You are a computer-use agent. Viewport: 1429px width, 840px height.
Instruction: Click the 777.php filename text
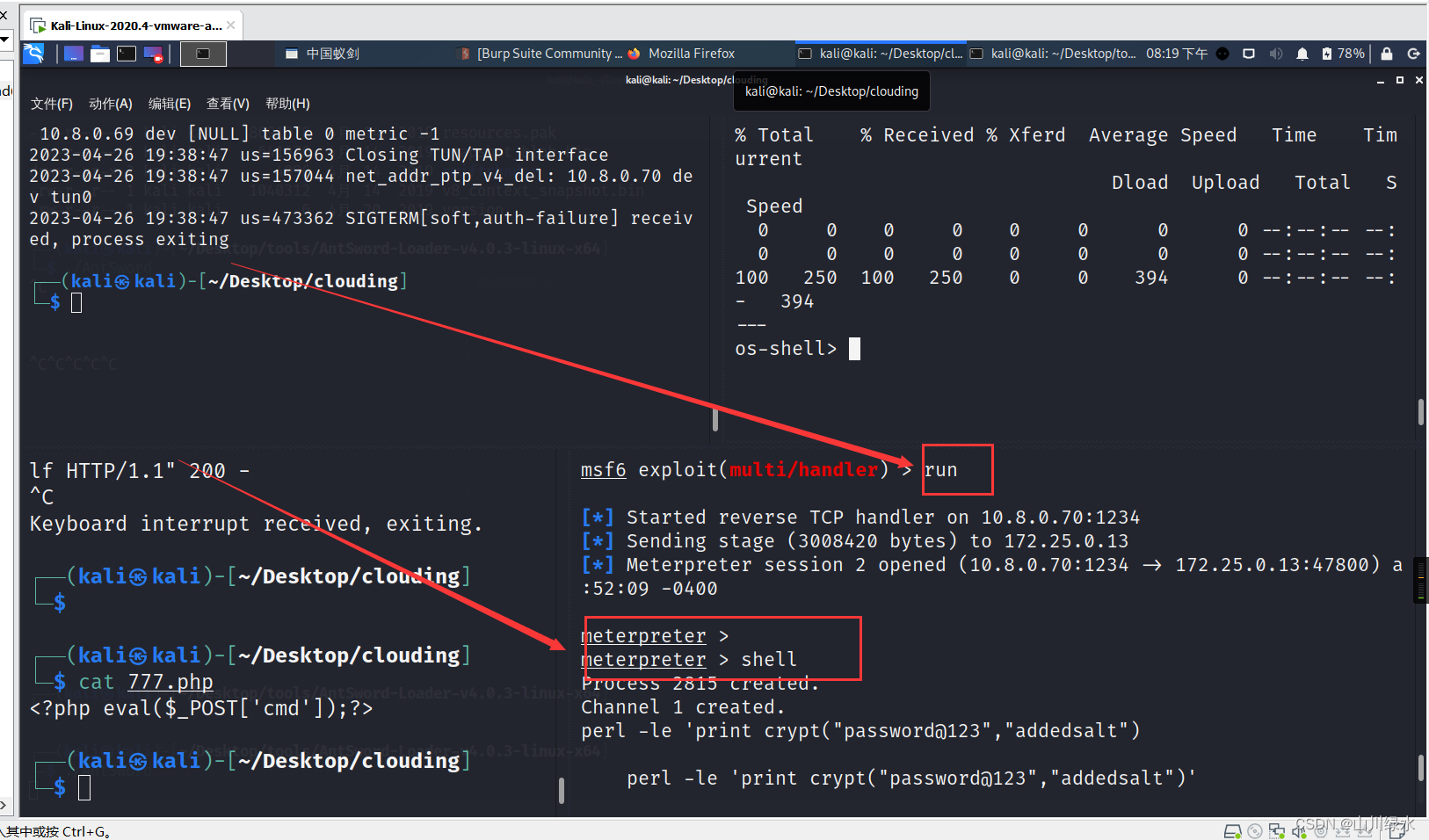tap(170, 682)
